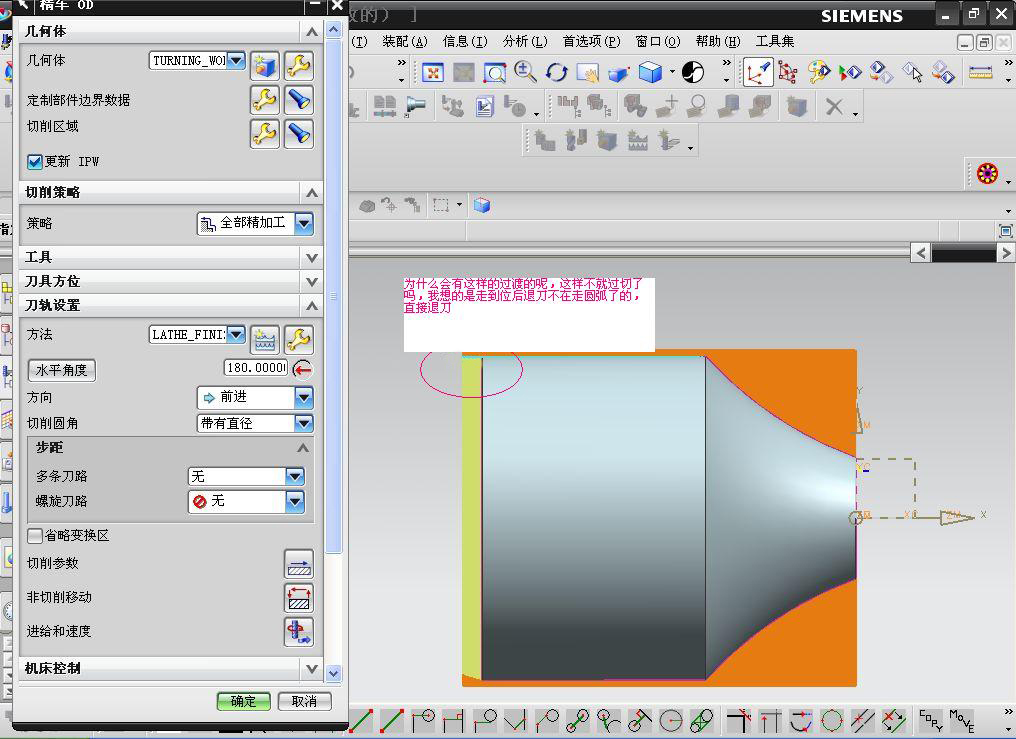The height and width of the screenshot is (739, 1016).
Task: Click shaded cube display style icon
Action: 650,73
